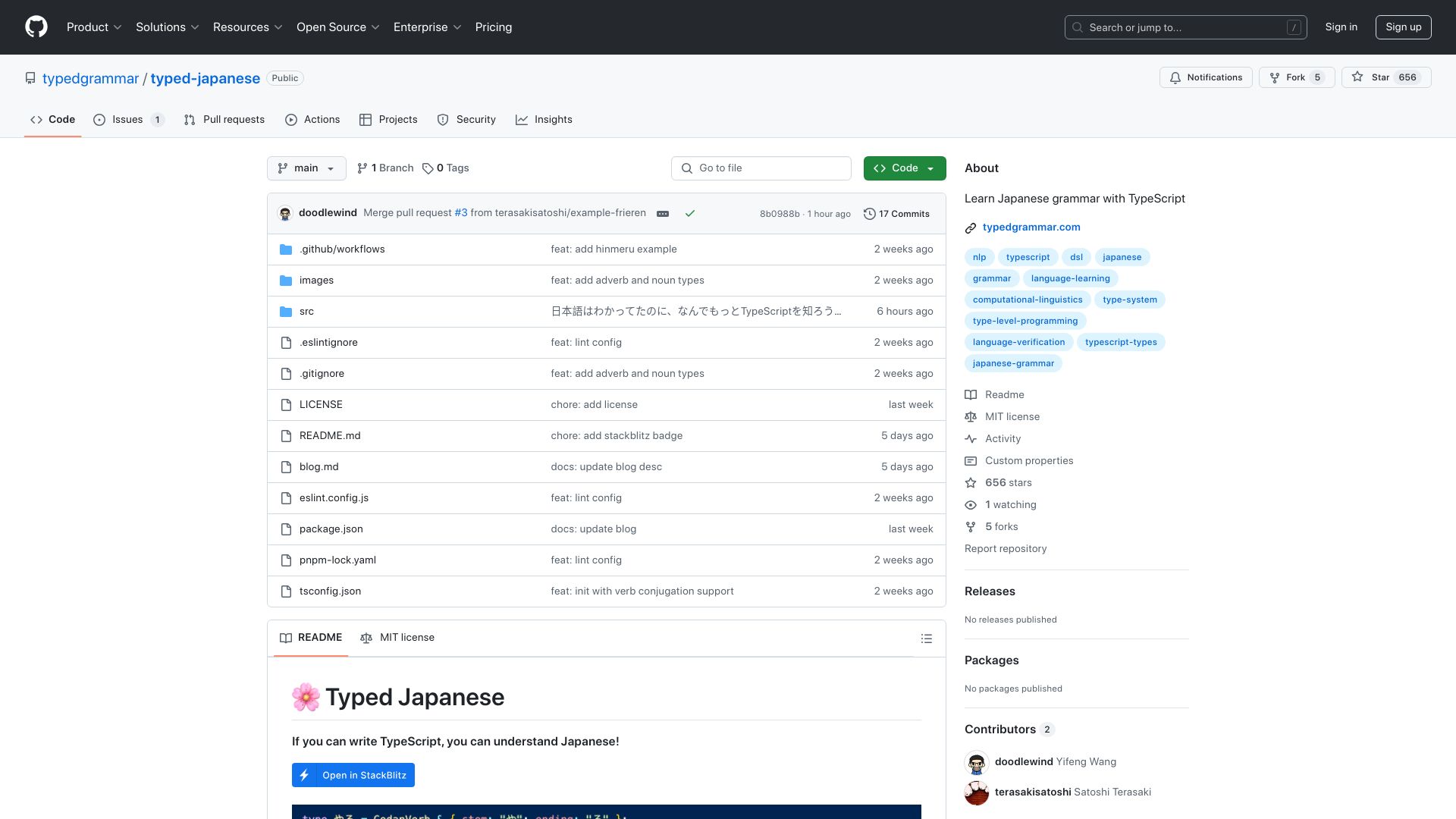Click doodlewind contributor avatar in sidebar
Image resolution: width=1456 pixels, height=819 pixels.
click(x=977, y=762)
